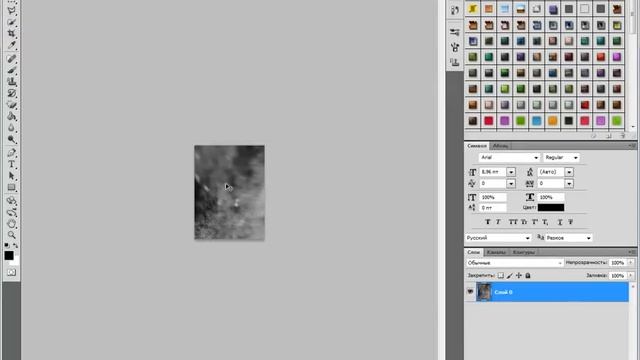Open the Arial font family dropdown

509,158
